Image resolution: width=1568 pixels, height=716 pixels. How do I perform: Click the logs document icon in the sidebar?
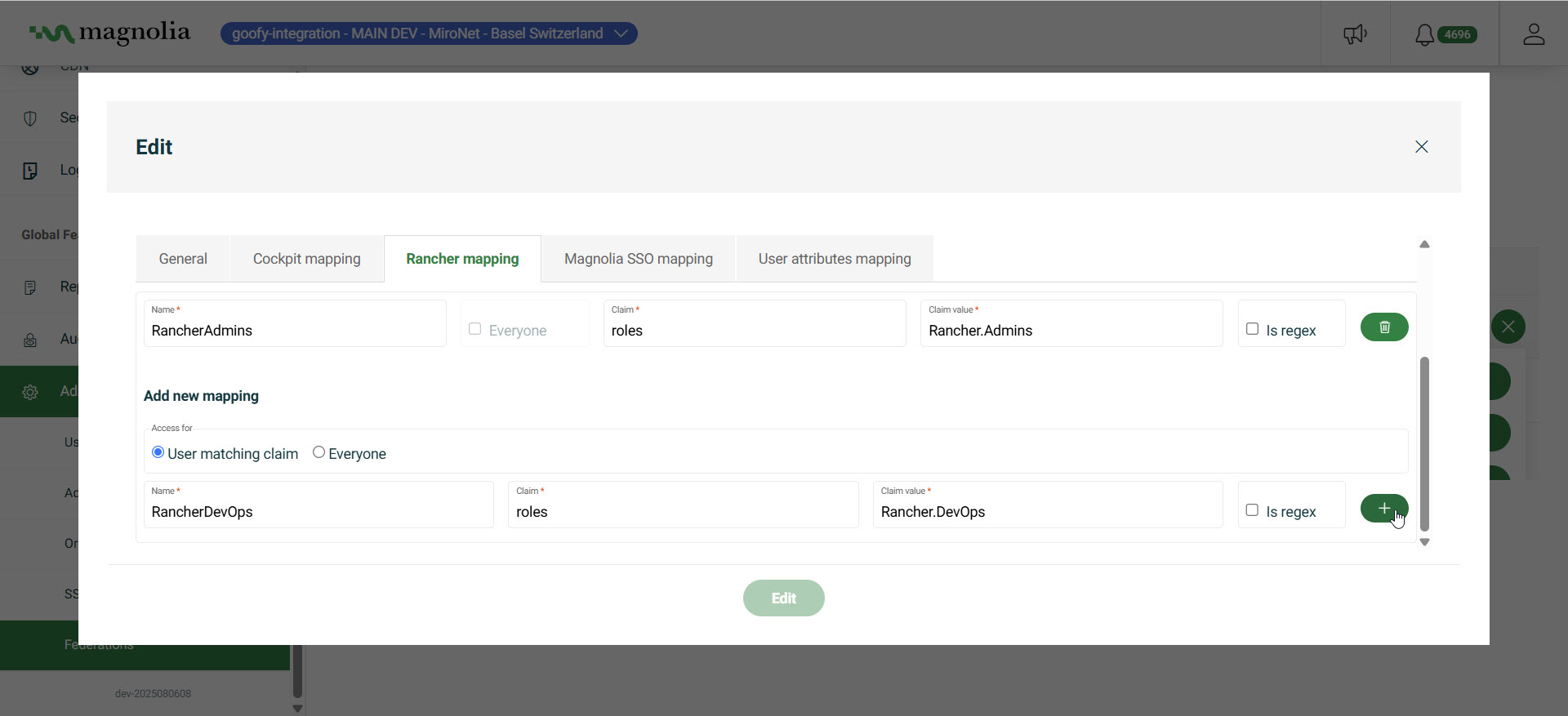pyautogui.click(x=30, y=171)
